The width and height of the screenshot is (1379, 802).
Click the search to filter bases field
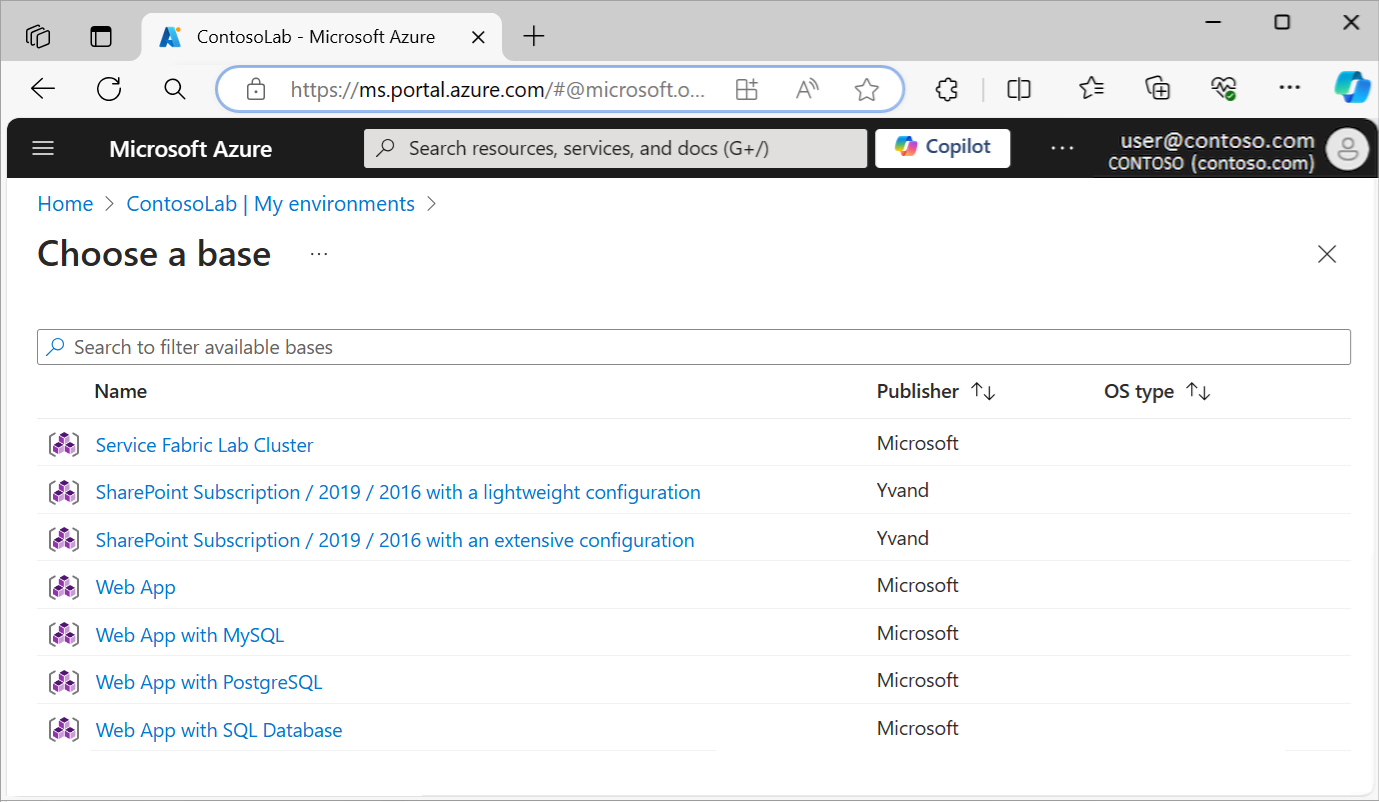coord(693,347)
